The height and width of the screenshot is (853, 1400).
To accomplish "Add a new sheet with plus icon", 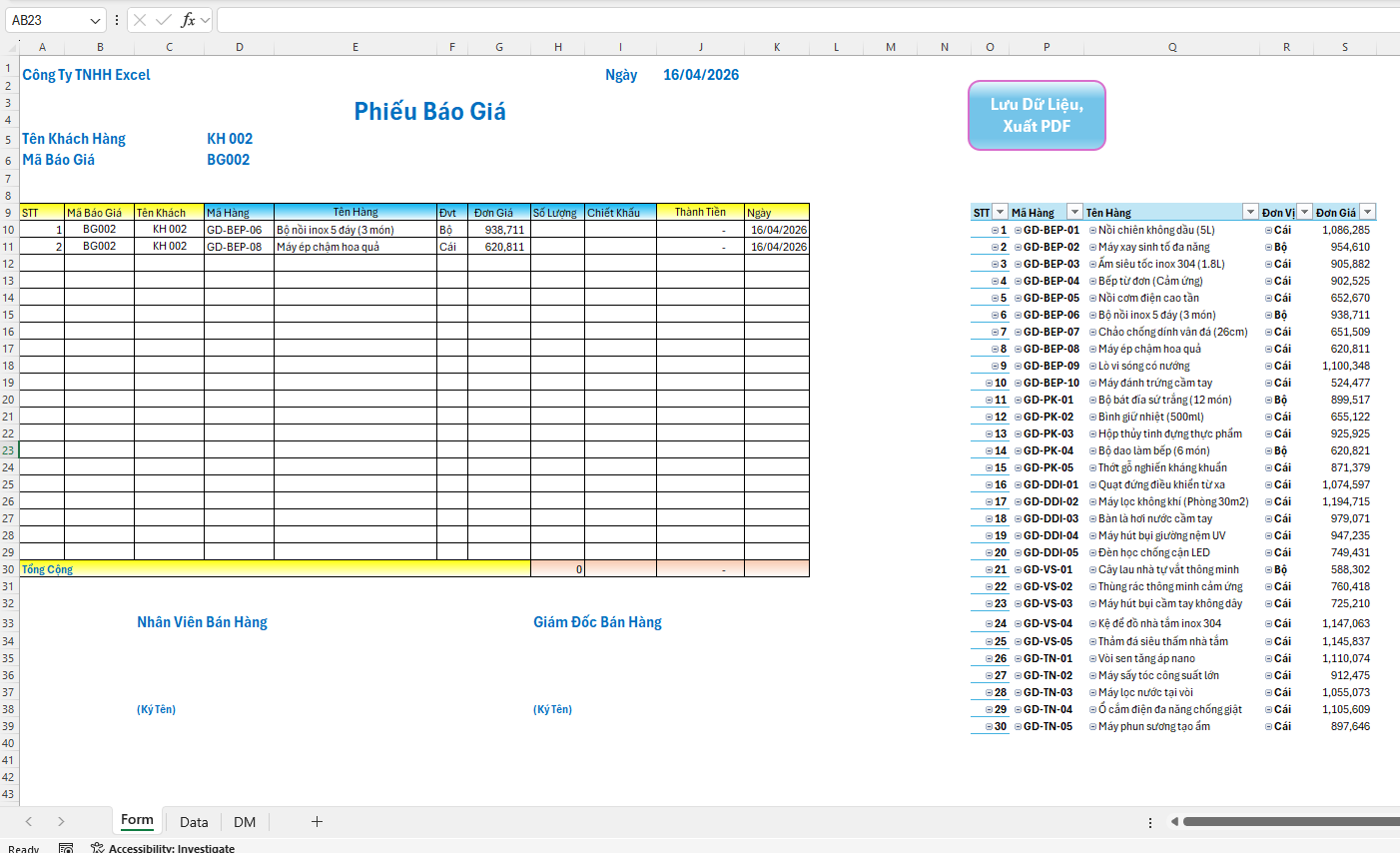I will coord(317,821).
